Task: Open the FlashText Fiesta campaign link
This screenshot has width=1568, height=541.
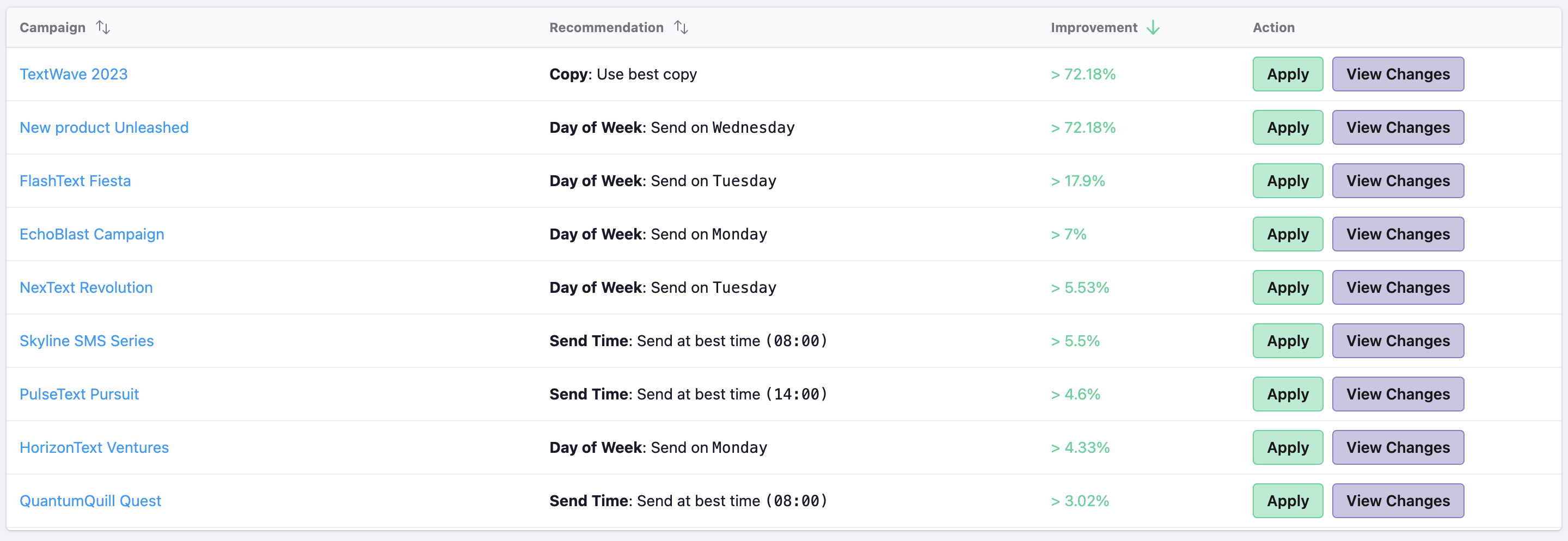Action: (x=75, y=181)
